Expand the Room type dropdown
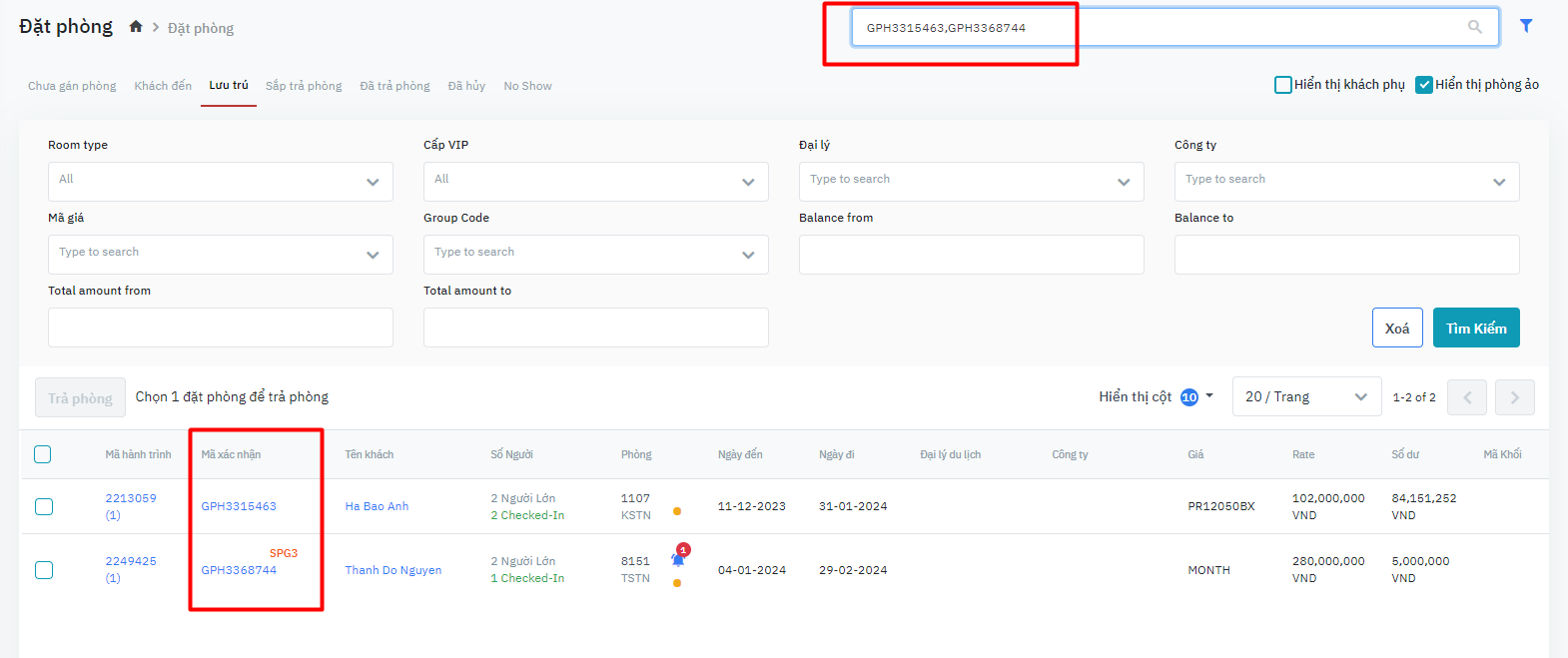The height and width of the screenshot is (658, 1568). (x=220, y=182)
